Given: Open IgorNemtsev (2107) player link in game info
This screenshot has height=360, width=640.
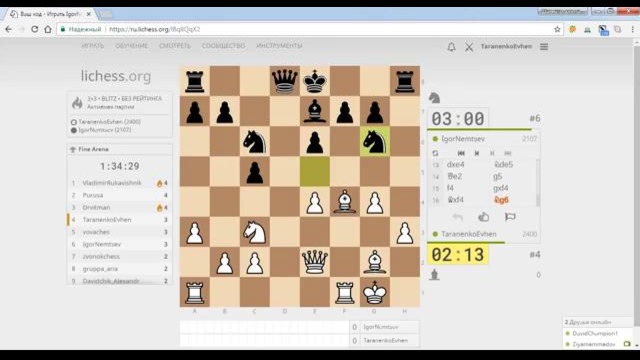Looking at the screenshot, I should click(104, 130).
